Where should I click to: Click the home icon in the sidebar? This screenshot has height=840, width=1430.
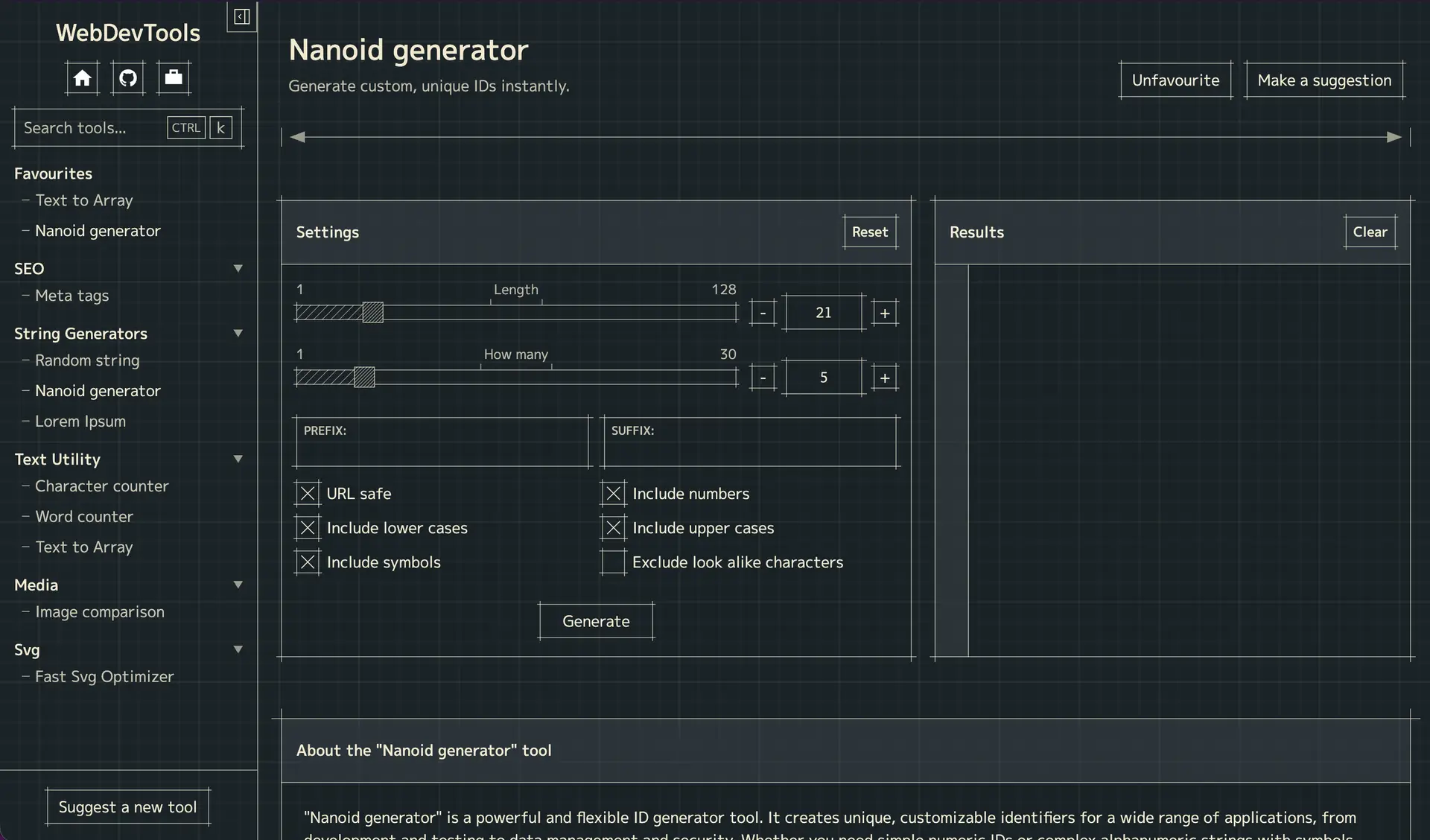(82, 77)
